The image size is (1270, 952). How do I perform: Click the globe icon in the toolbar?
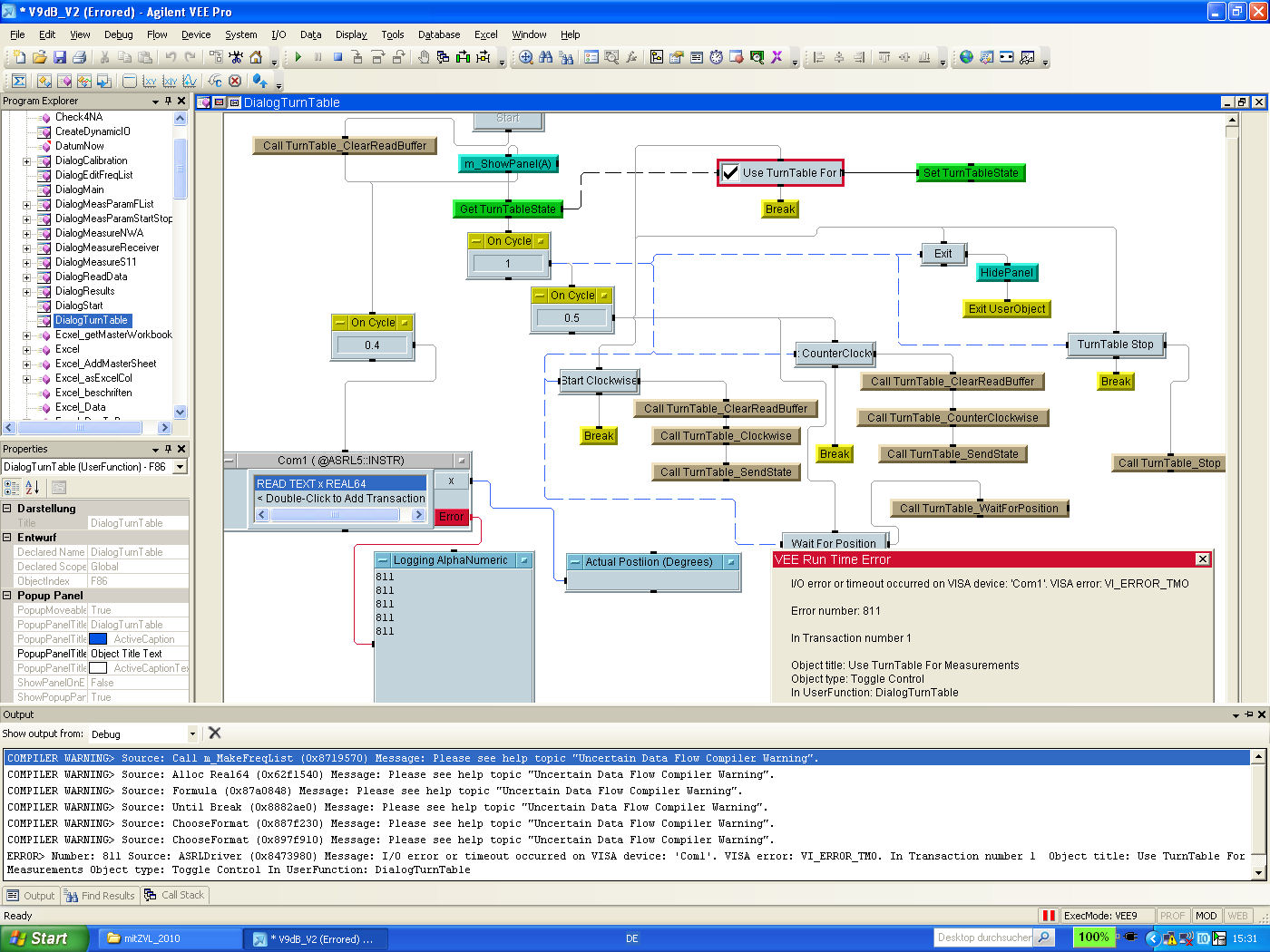[966, 57]
